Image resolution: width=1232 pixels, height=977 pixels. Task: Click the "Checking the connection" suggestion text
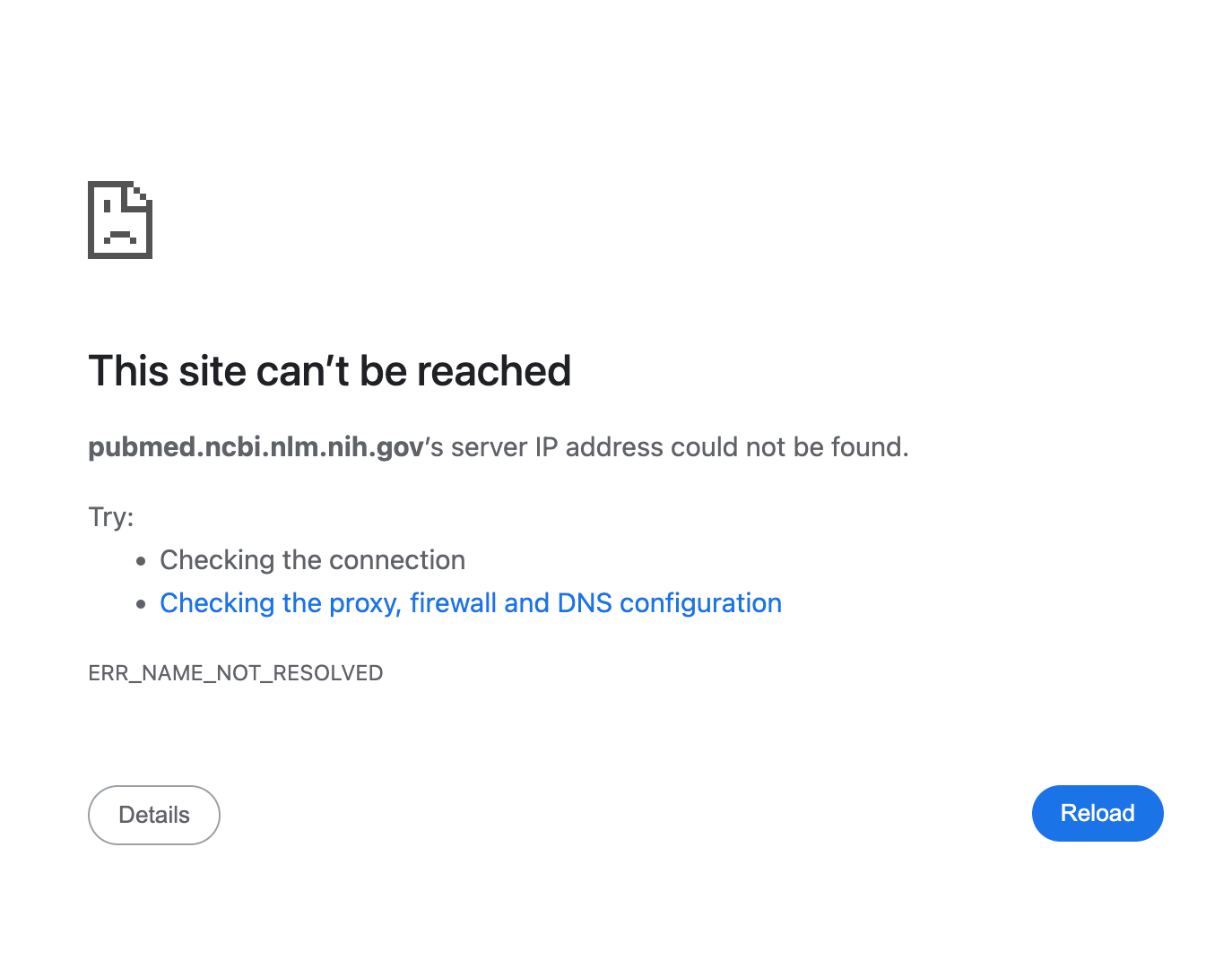click(312, 560)
